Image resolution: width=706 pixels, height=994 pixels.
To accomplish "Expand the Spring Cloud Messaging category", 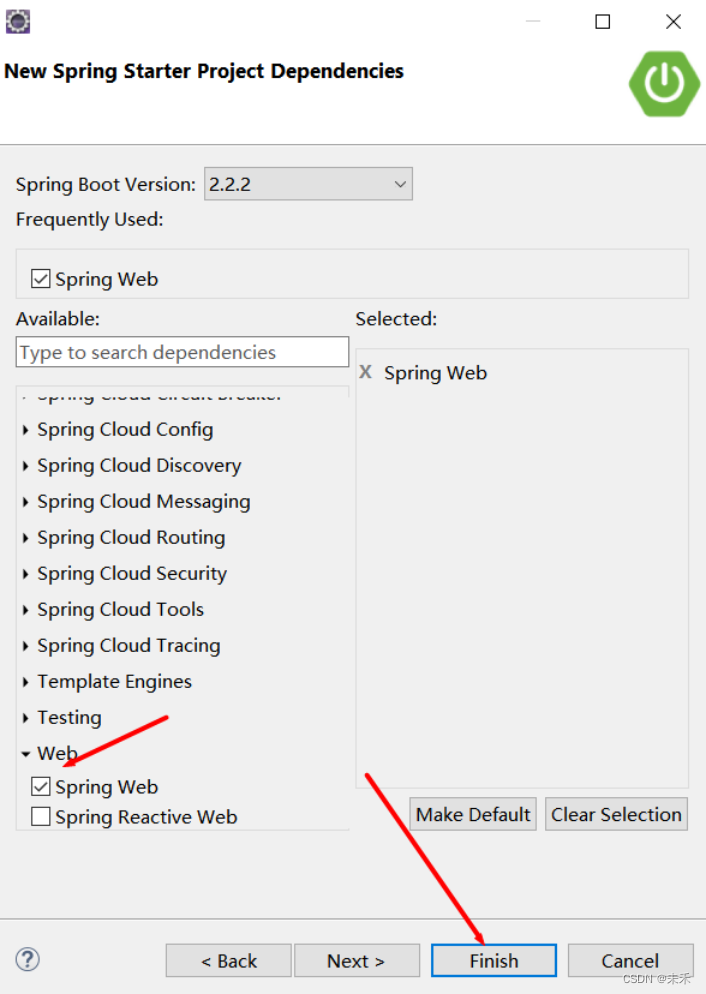I will [x=24, y=501].
